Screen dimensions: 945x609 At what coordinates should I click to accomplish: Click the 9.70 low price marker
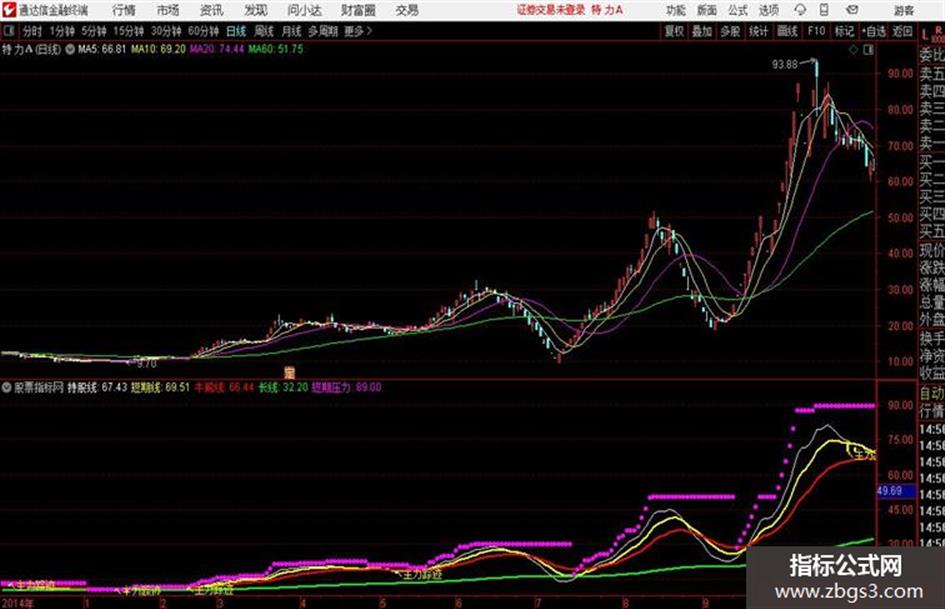tap(146, 364)
